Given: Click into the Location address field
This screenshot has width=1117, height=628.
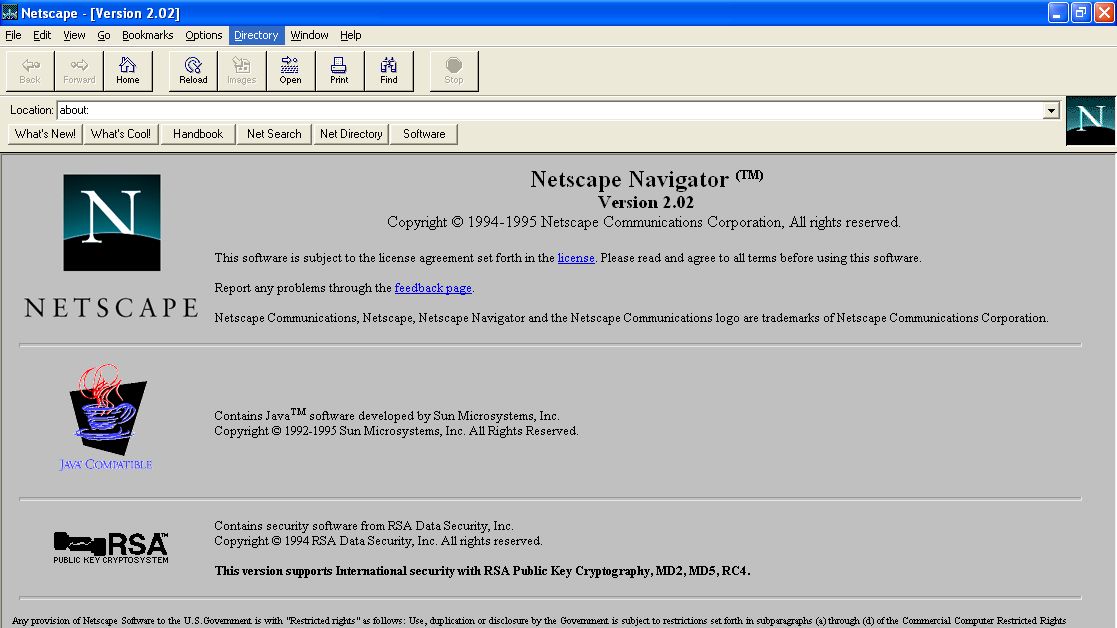Looking at the screenshot, I should 550,110.
